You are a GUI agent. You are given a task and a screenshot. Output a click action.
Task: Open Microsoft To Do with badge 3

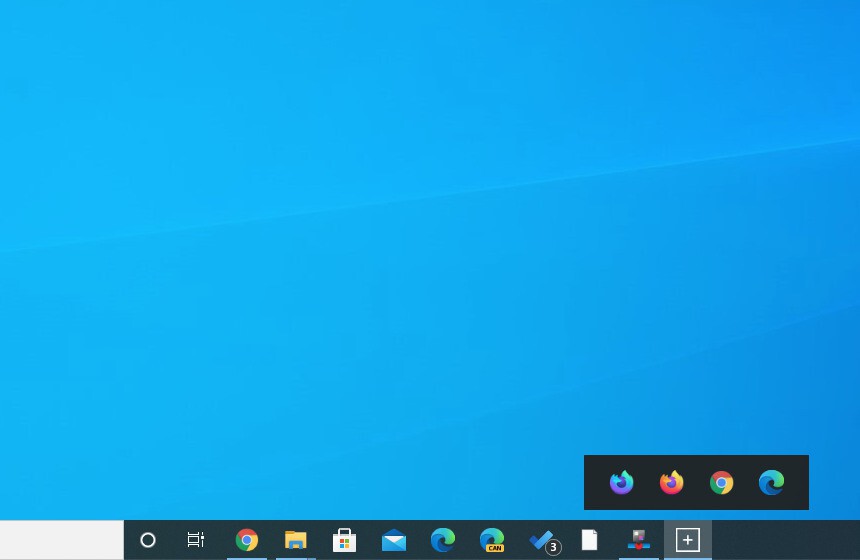544,542
